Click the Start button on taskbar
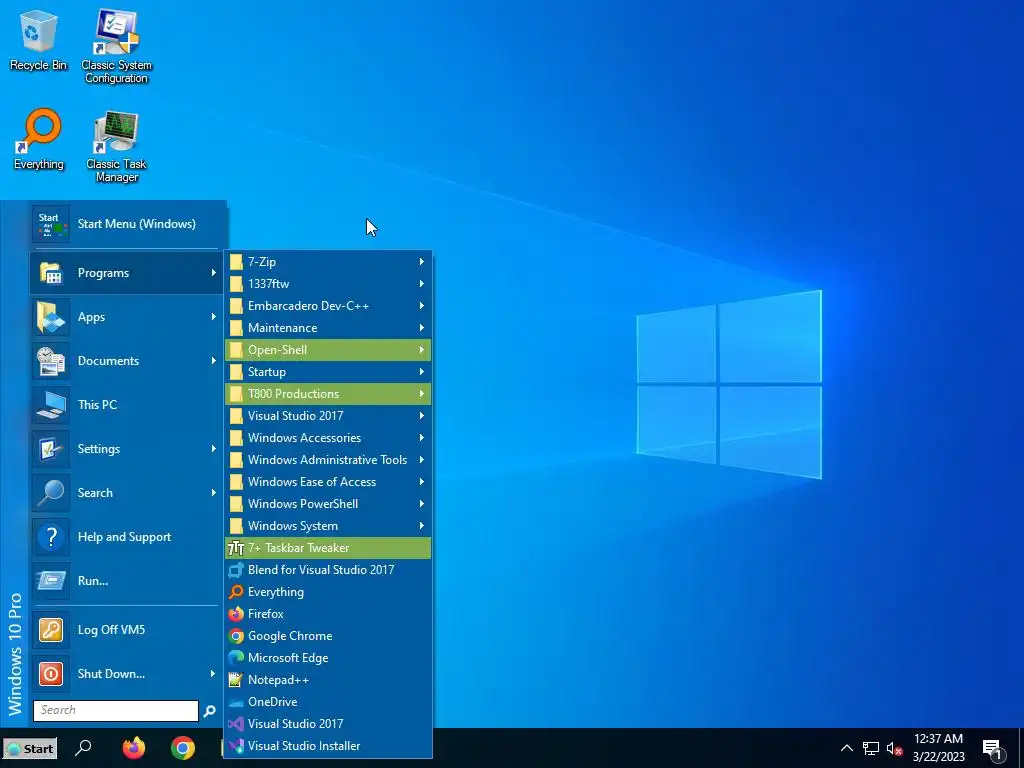This screenshot has width=1024, height=768. [x=29, y=748]
